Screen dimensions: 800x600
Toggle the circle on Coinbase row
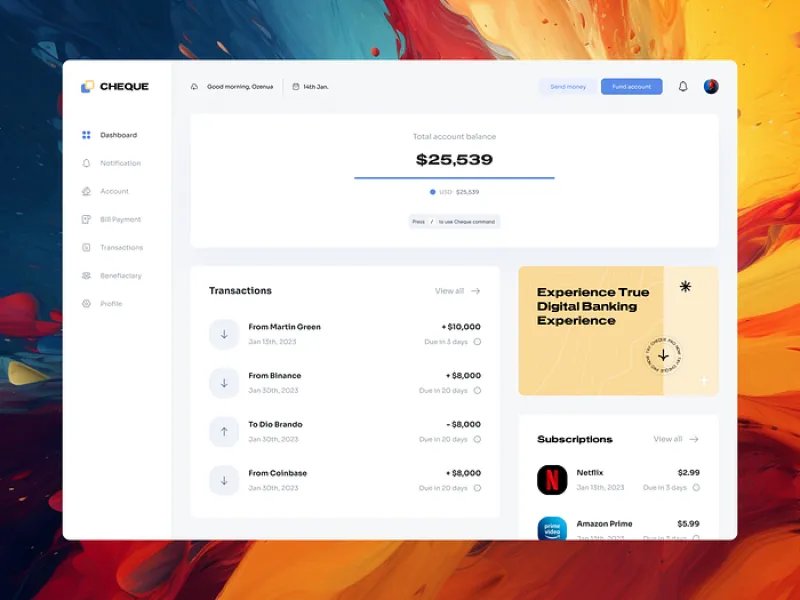(477, 488)
